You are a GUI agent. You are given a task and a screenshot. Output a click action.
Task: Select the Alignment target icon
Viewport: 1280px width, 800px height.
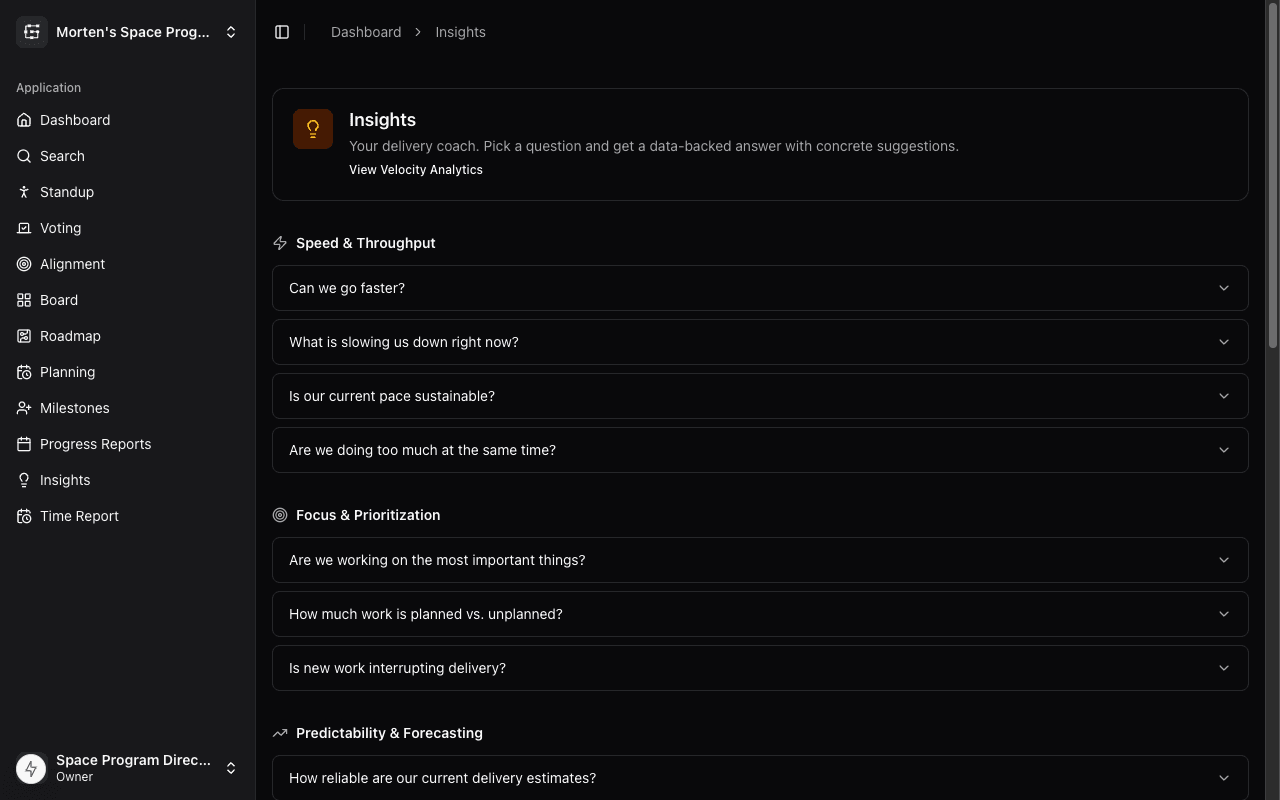click(x=24, y=264)
